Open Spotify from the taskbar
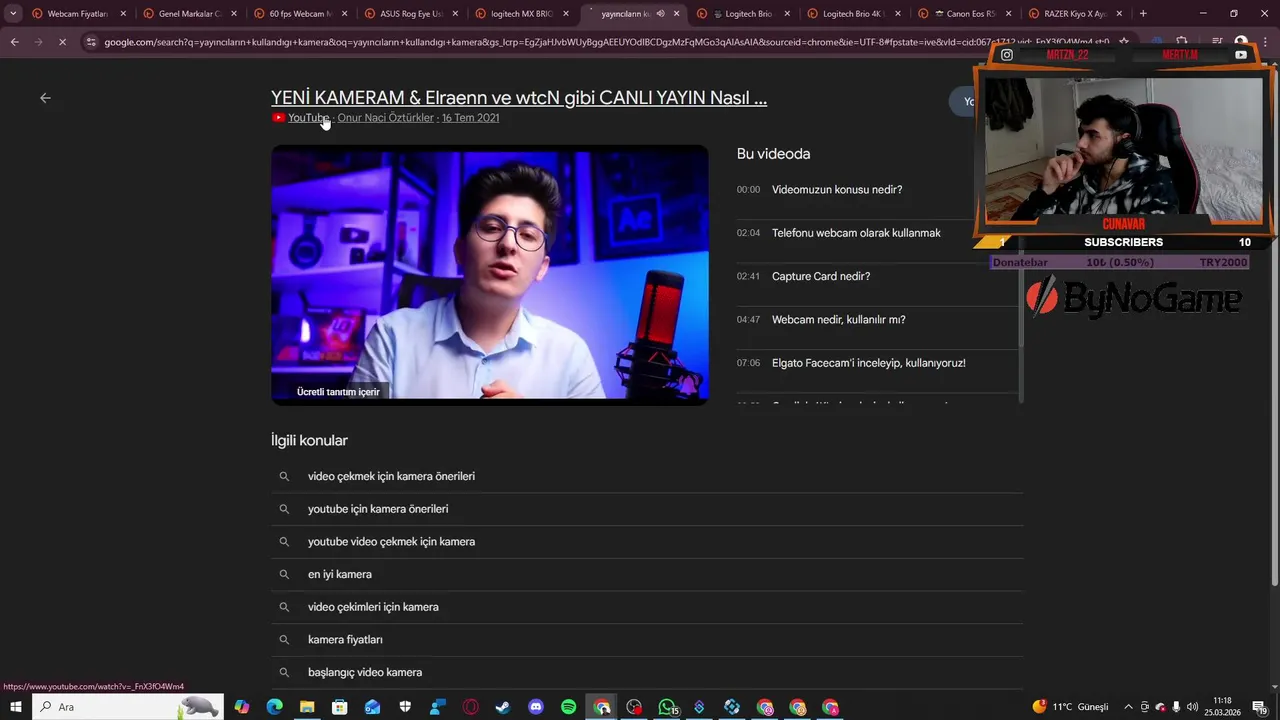 coord(568,707)
